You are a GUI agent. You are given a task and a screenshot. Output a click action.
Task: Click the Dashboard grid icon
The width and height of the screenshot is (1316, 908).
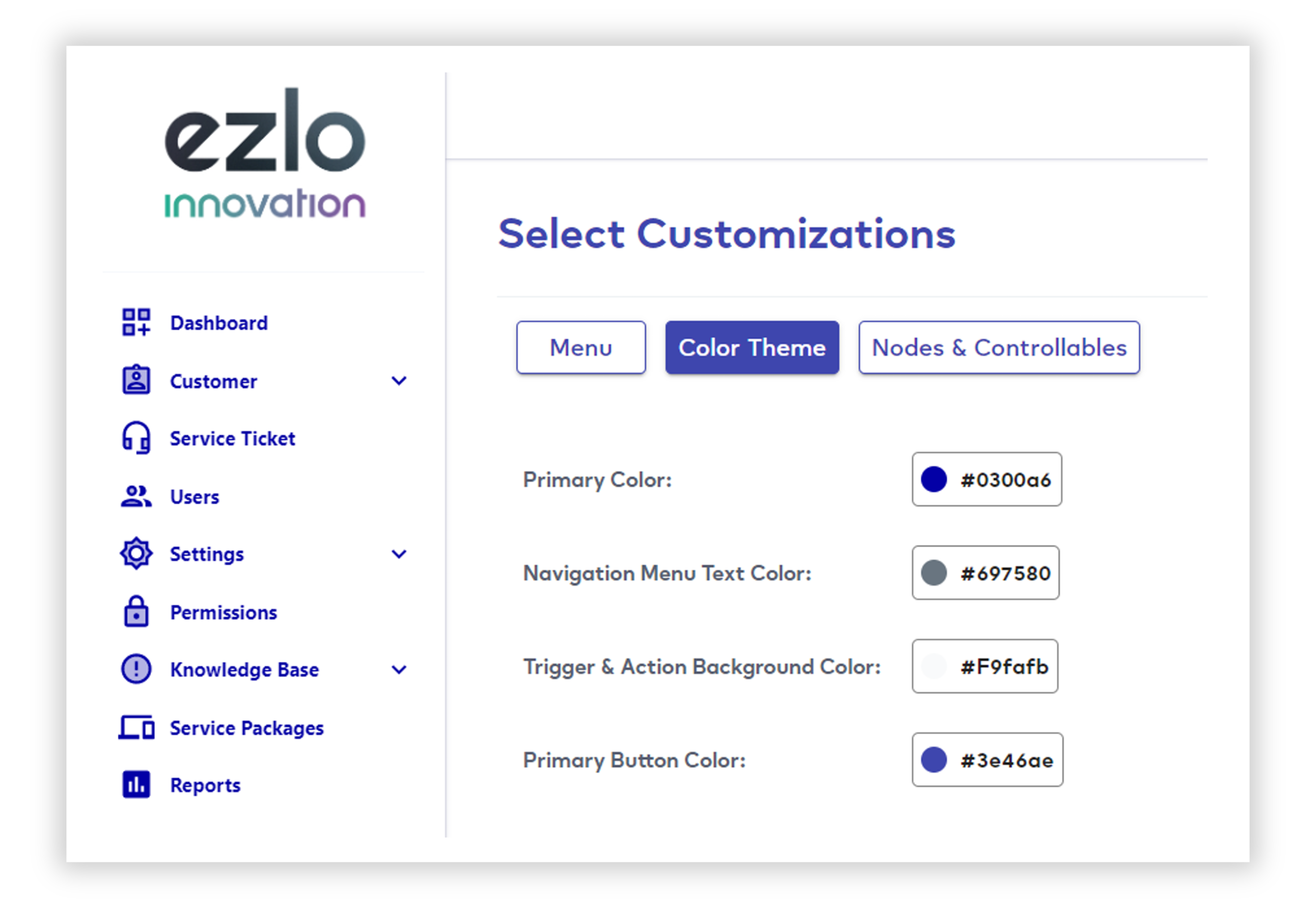[x=136, y=323]
